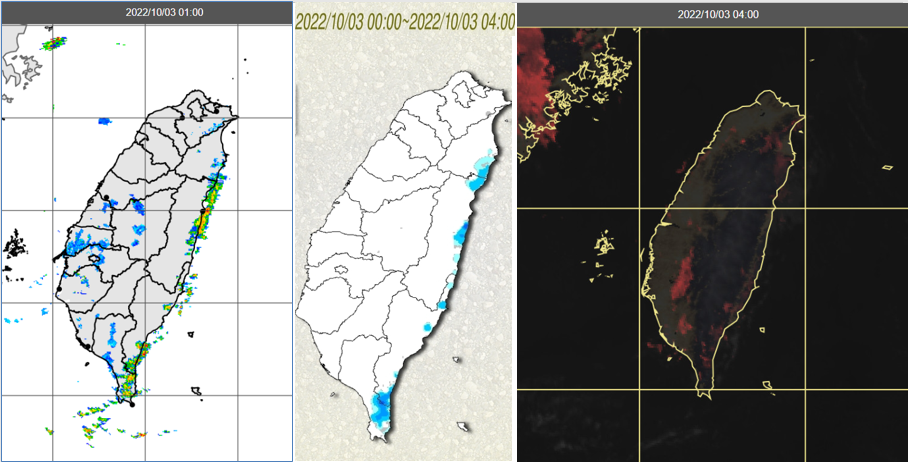This screenshot has width=908, height=462.
Task: Click Lanyu island on the rainfall map
Action: [462, 426]
